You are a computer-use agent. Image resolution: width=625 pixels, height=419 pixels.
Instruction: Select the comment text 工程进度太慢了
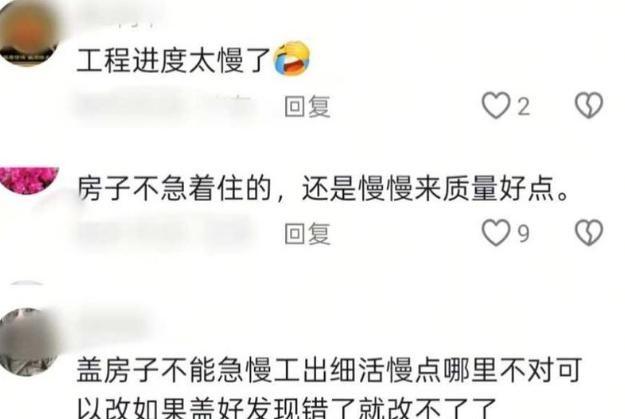(174, 61)
